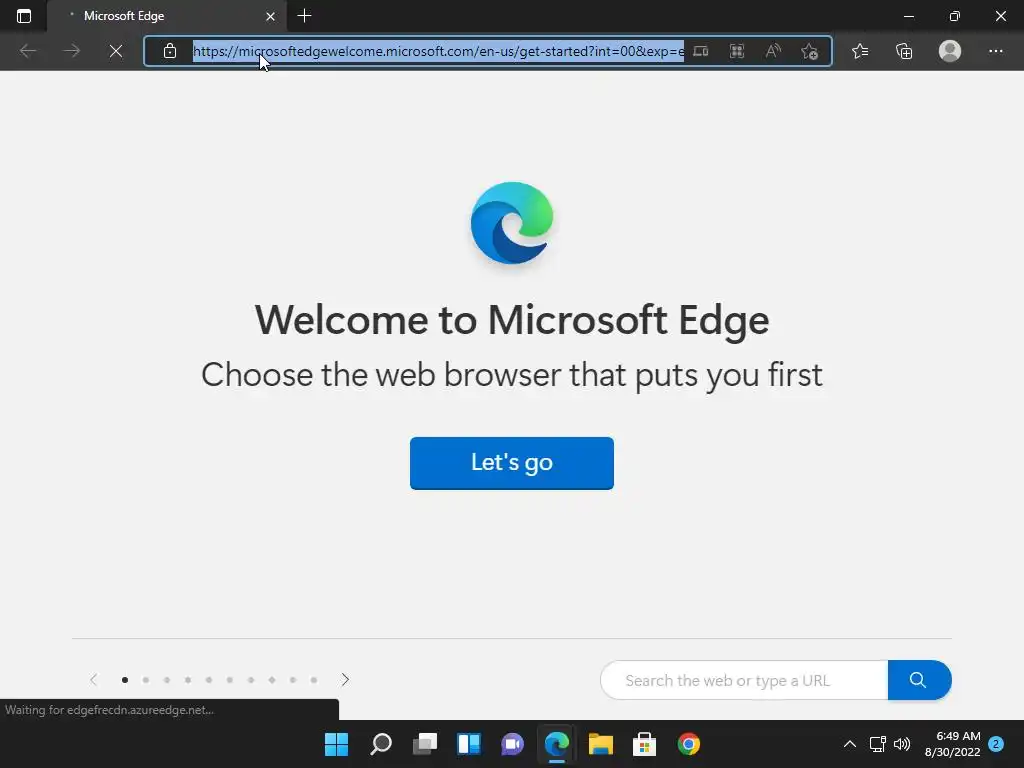Go to previous slide with left chevron
Image resolution: width=1024 pixels, height=768 pixels.
click(x=93, y=680)
